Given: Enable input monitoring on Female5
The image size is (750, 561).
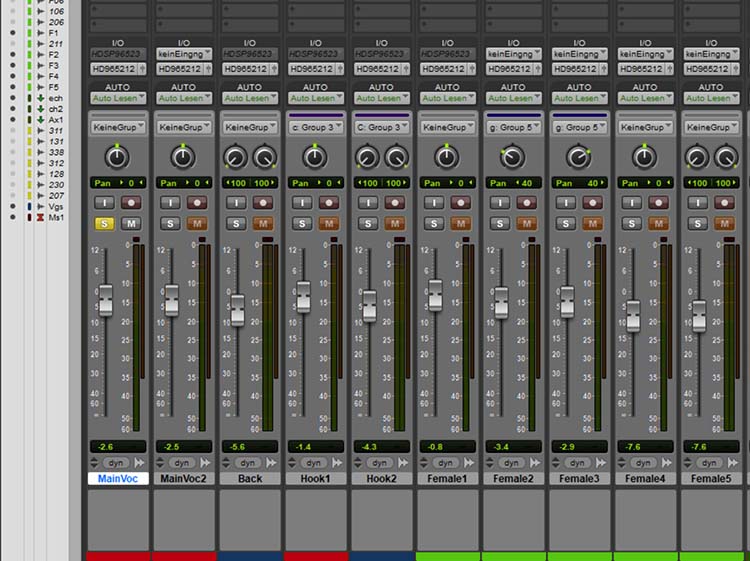Looking at the screenshot, I should pos(698,202).
